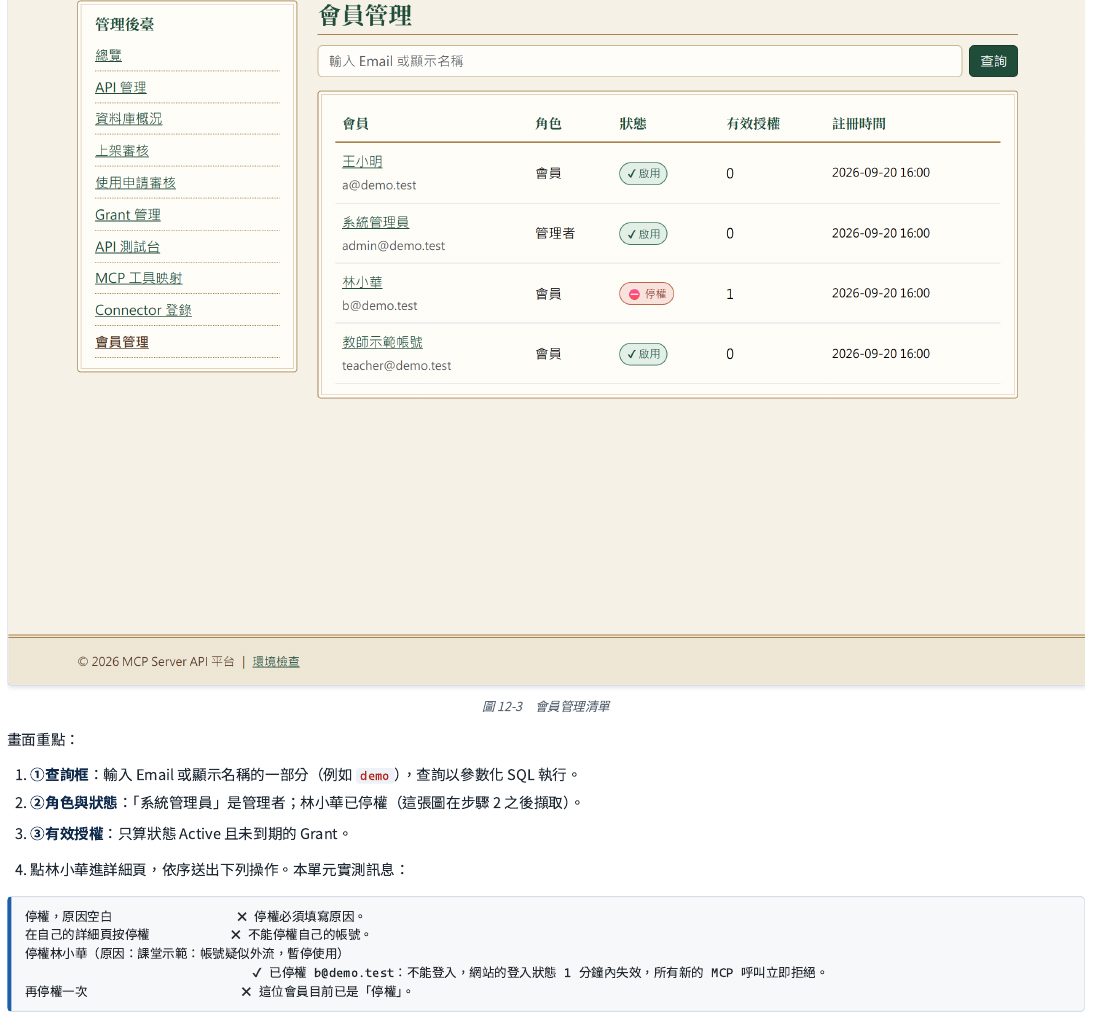
Task: Click the 查詢 search button
Action: (x=993, y=61)
